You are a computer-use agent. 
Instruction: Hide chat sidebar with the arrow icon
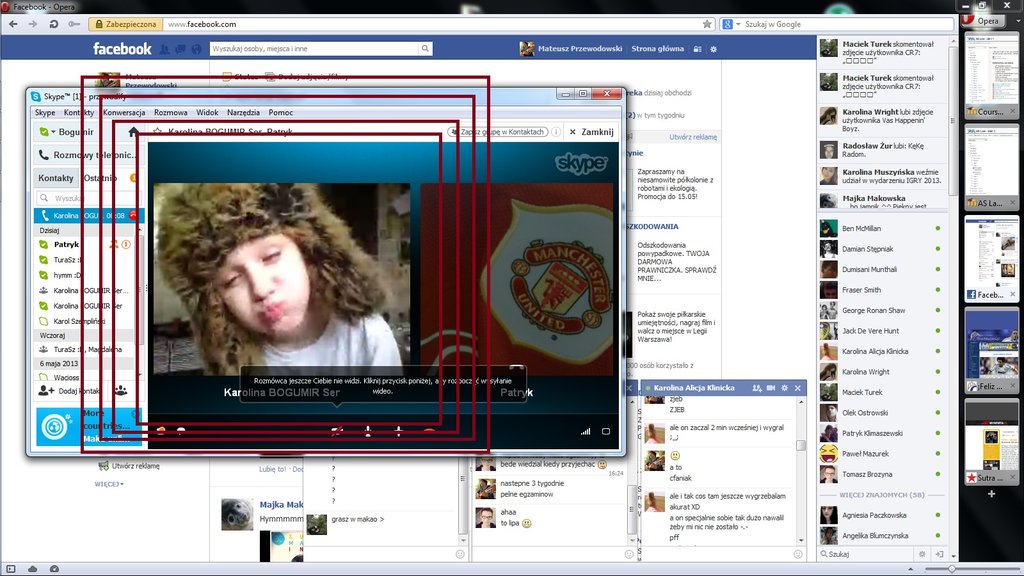pos(939,554)
